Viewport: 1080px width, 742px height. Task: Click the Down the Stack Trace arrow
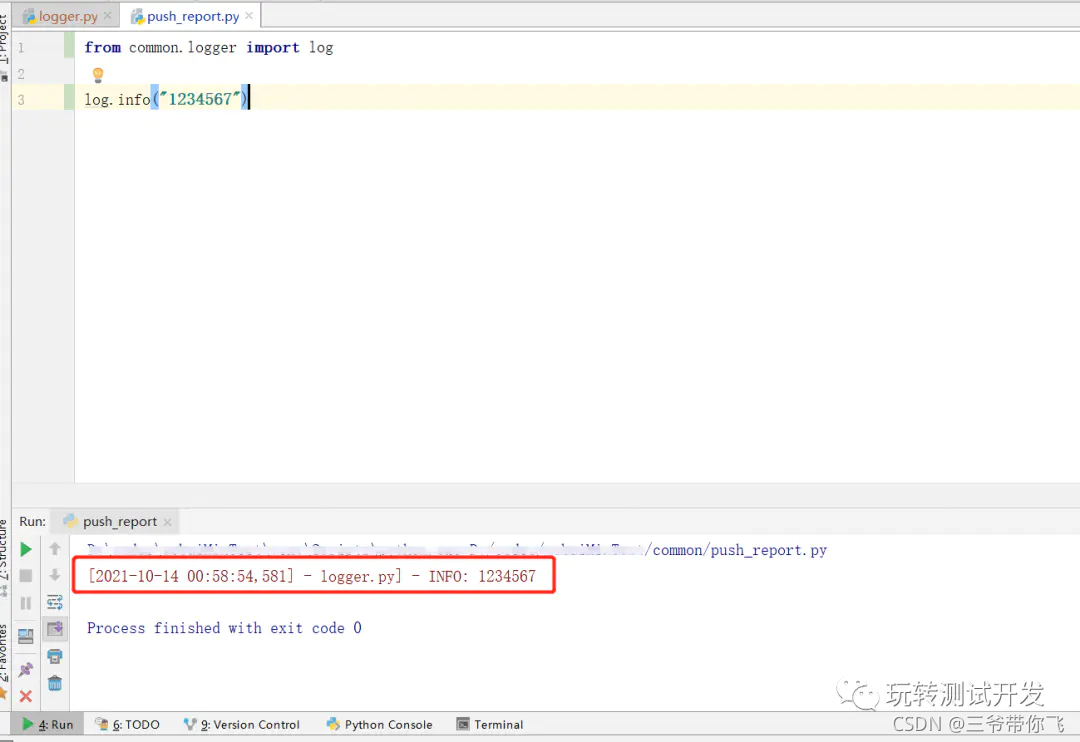click(54, 575)
